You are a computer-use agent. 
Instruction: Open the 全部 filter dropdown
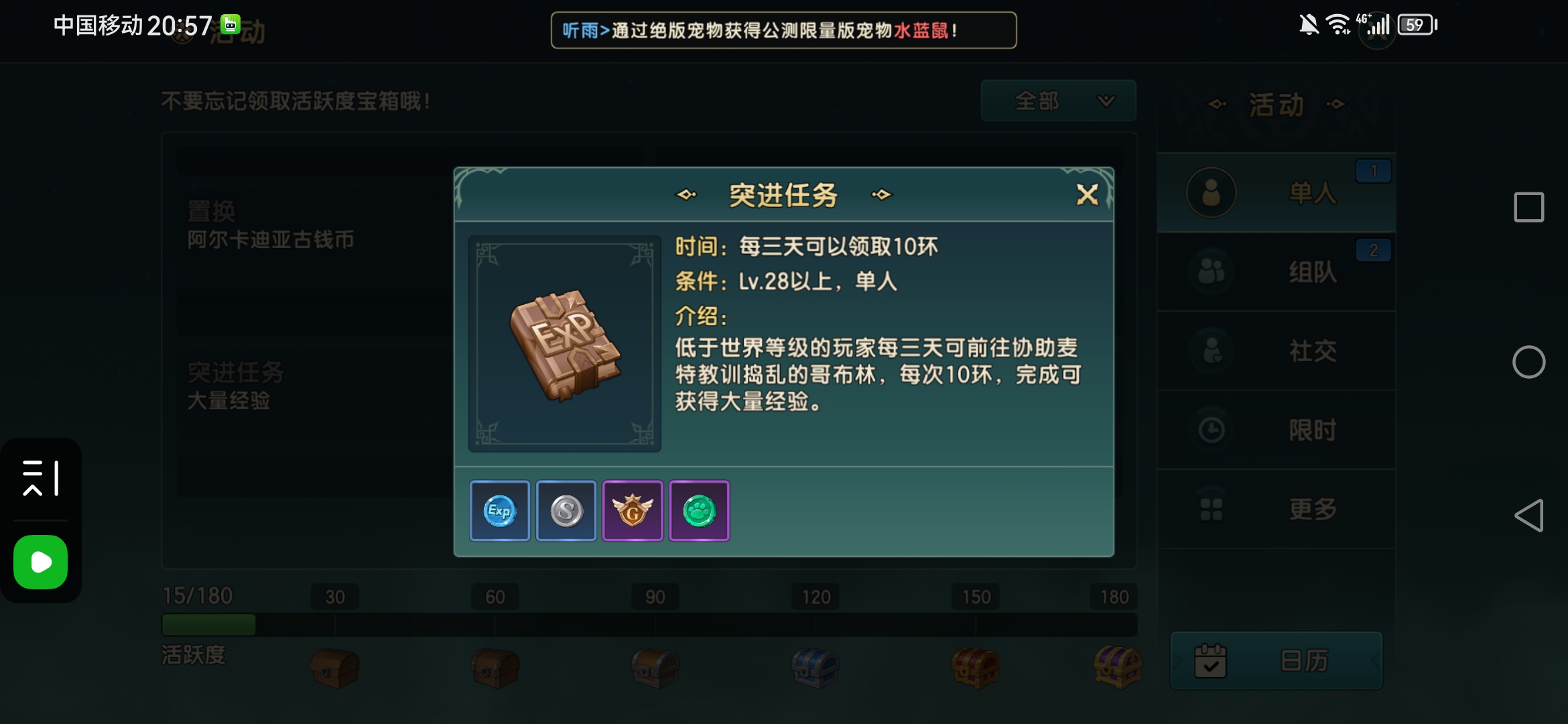(1059, 101)
